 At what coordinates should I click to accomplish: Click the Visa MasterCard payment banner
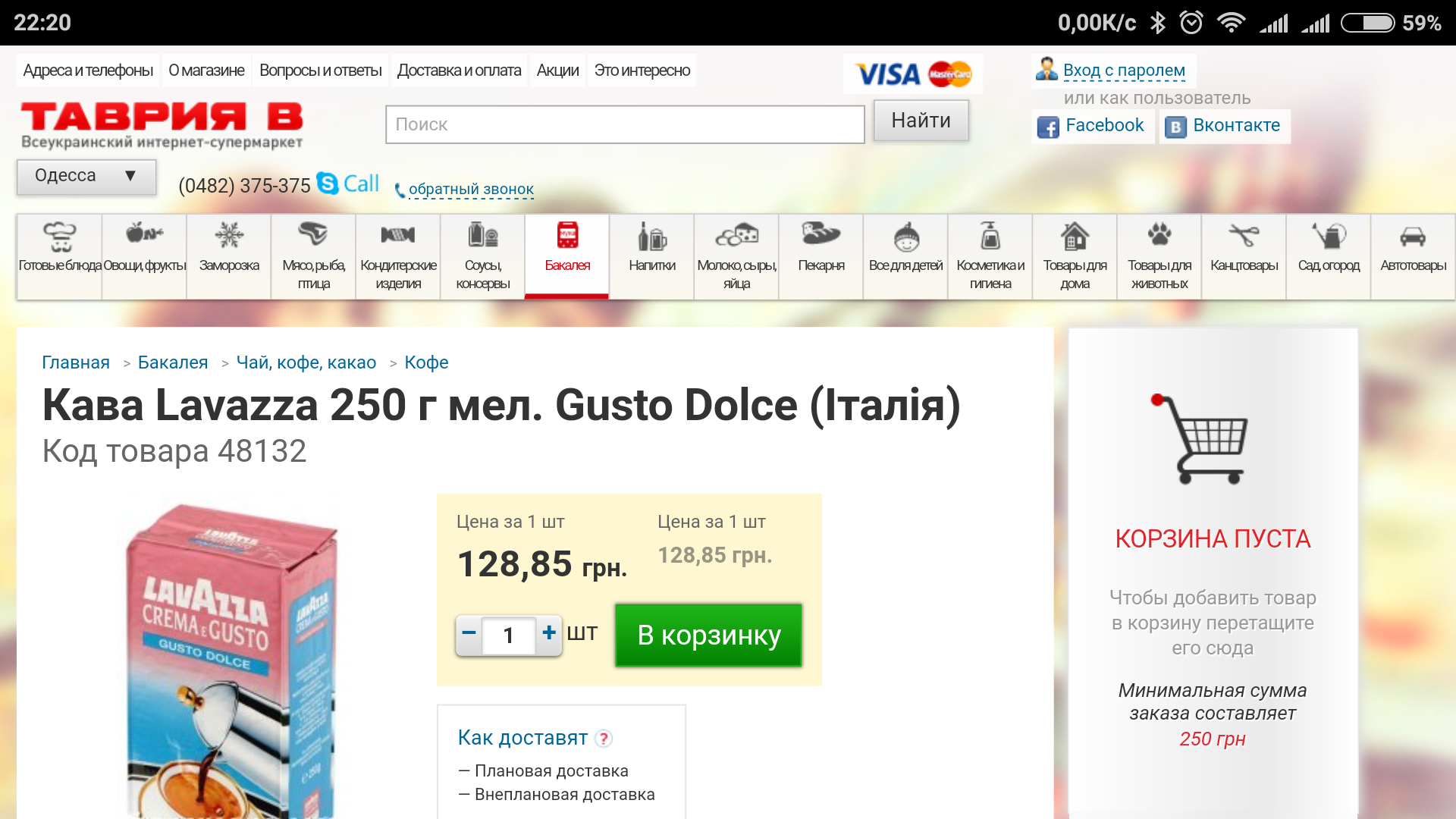pyautogui.click(x=913, y=74)
